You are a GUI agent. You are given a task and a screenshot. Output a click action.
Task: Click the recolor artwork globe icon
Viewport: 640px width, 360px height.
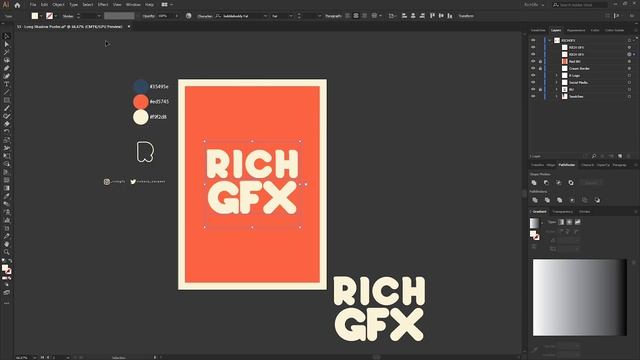[x=189, y=16]
